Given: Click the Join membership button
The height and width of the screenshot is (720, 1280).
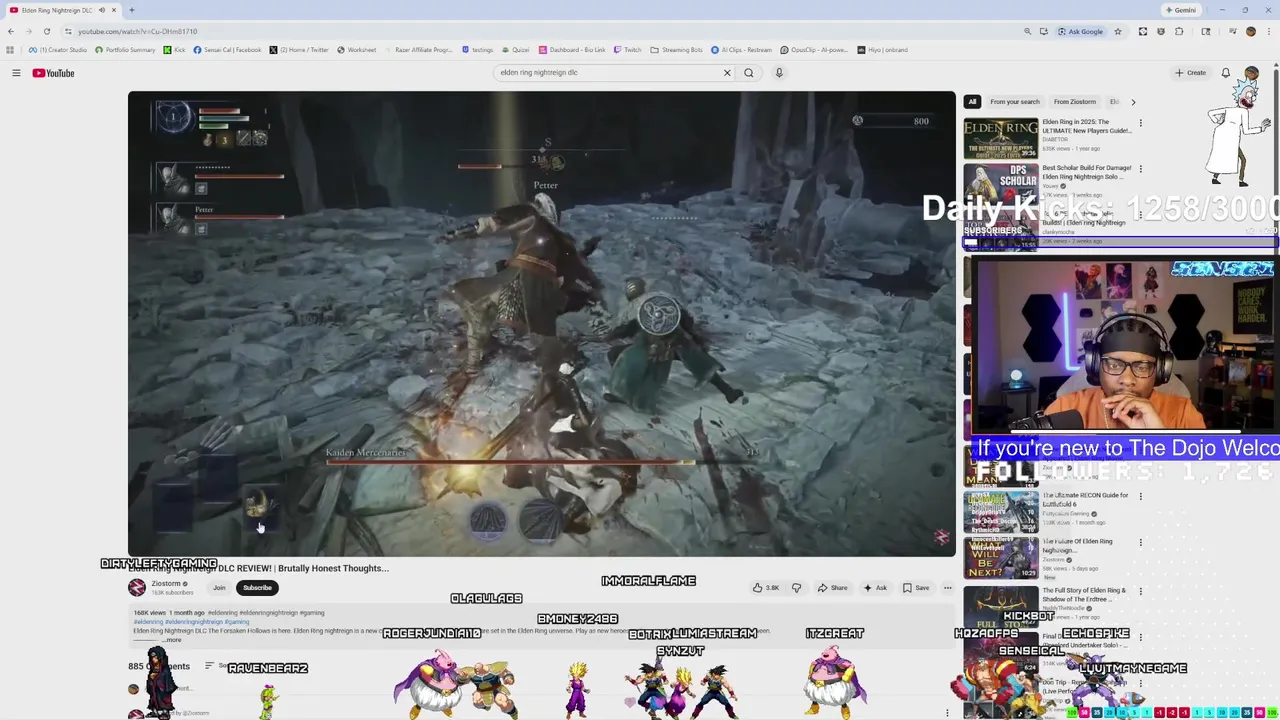Looking at the screenshot, I should pyautogui.click(x=219, y=588).
